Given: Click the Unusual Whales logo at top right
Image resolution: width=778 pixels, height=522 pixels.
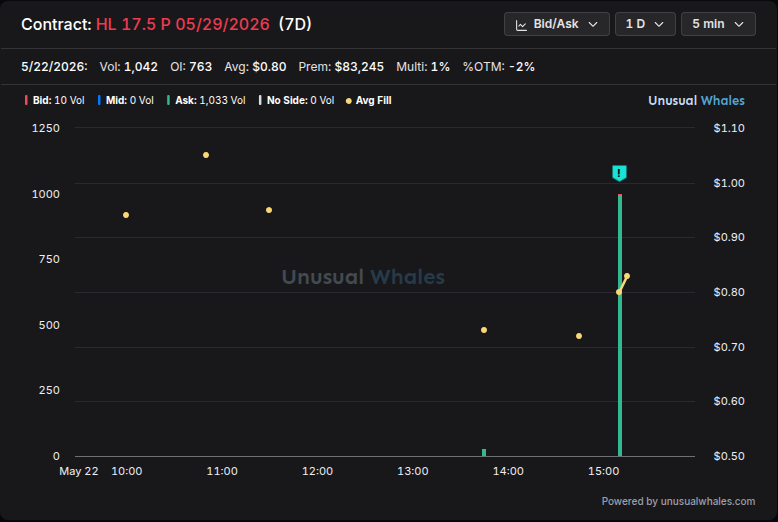Looking at the screenshot, I should [696, 100].
